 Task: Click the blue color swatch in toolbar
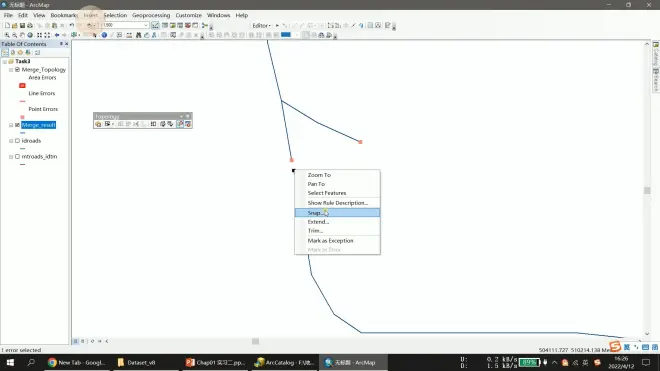point(286,35)
